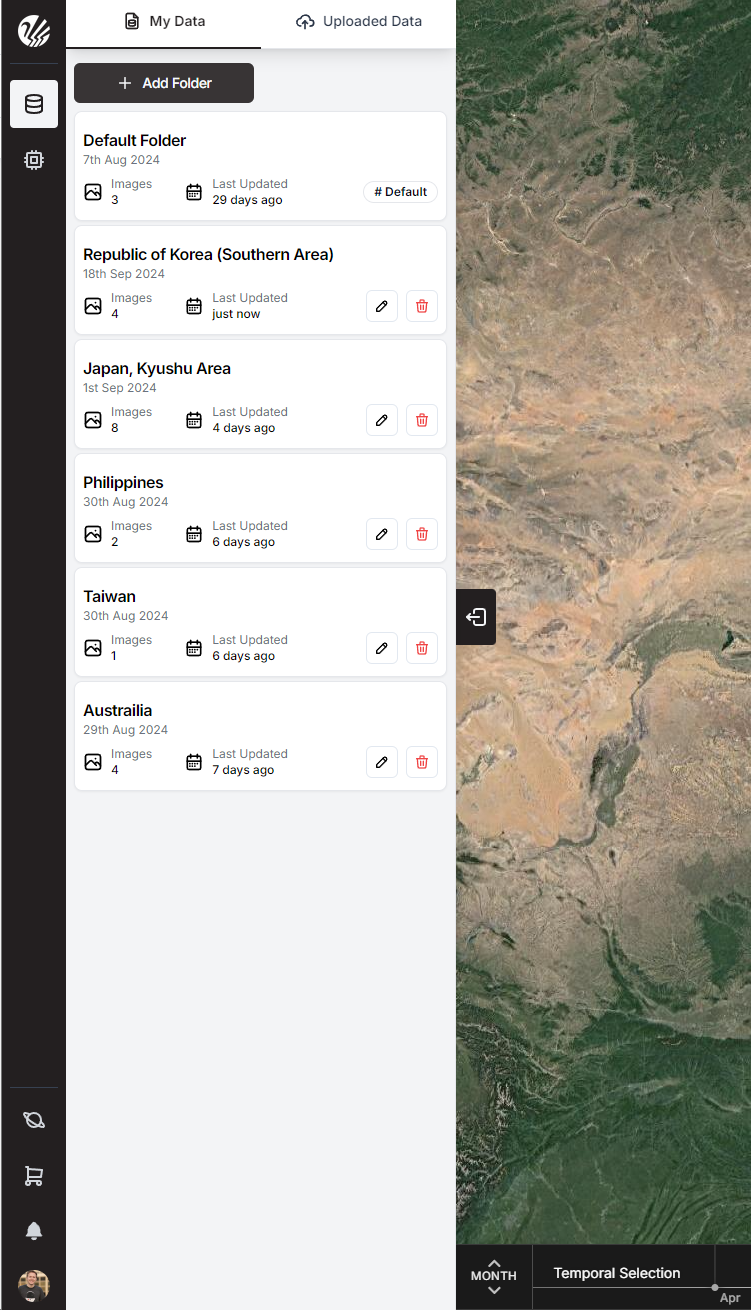This screenshot has height=1310, width=751.
Task: Delete the Philippines folder
Action: coord(421,534)
